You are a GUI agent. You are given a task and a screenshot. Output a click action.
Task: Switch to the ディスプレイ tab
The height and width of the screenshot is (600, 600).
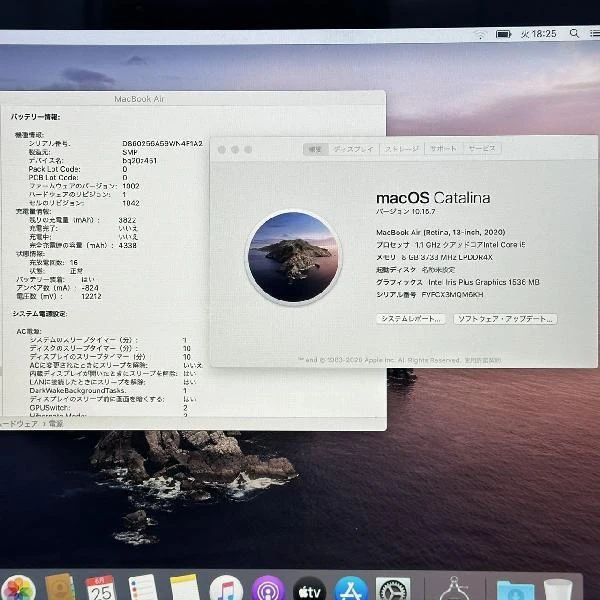point(354,149)
